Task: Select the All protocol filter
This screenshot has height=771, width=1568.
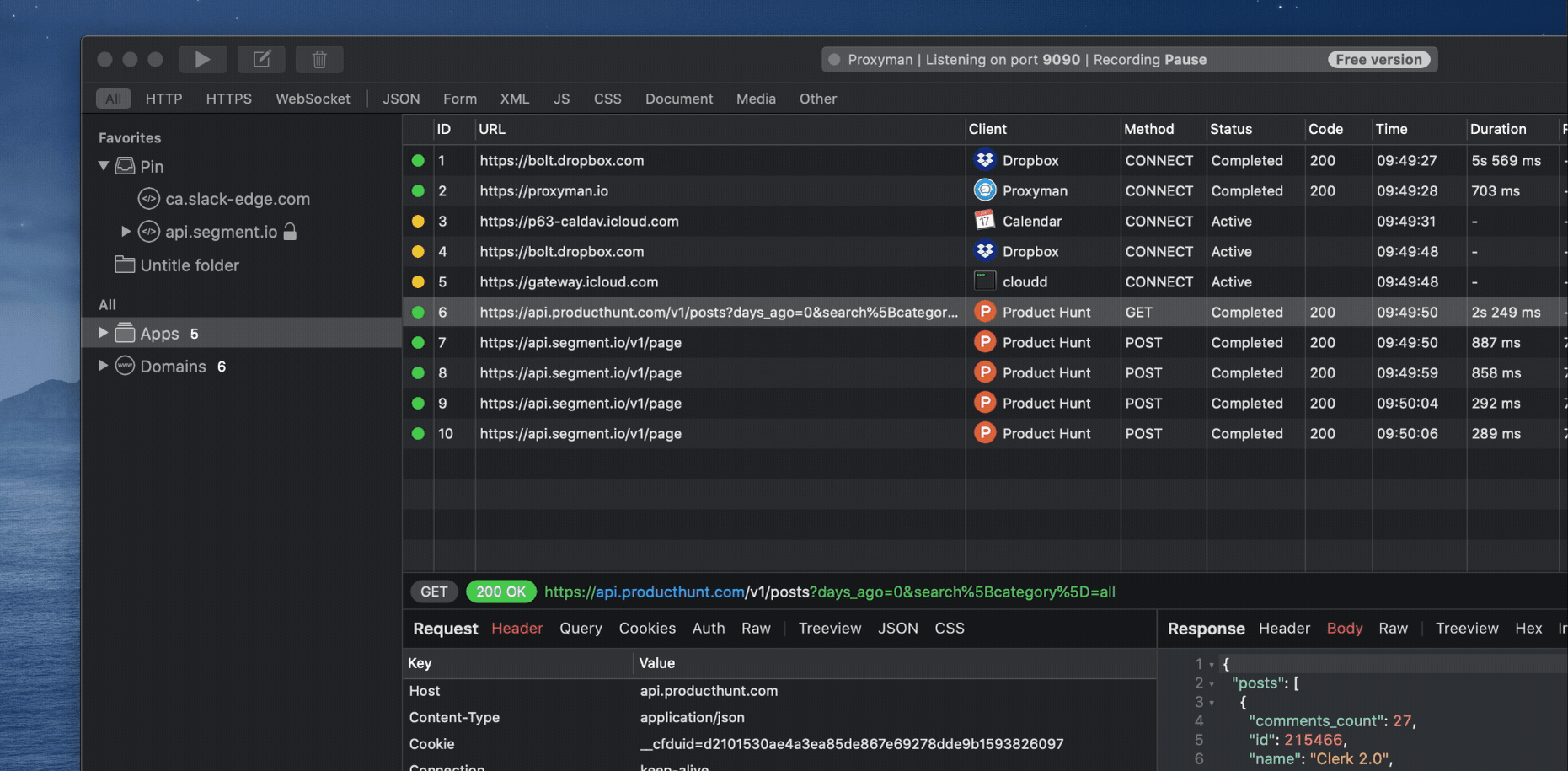Action: [x=113, y=99]
